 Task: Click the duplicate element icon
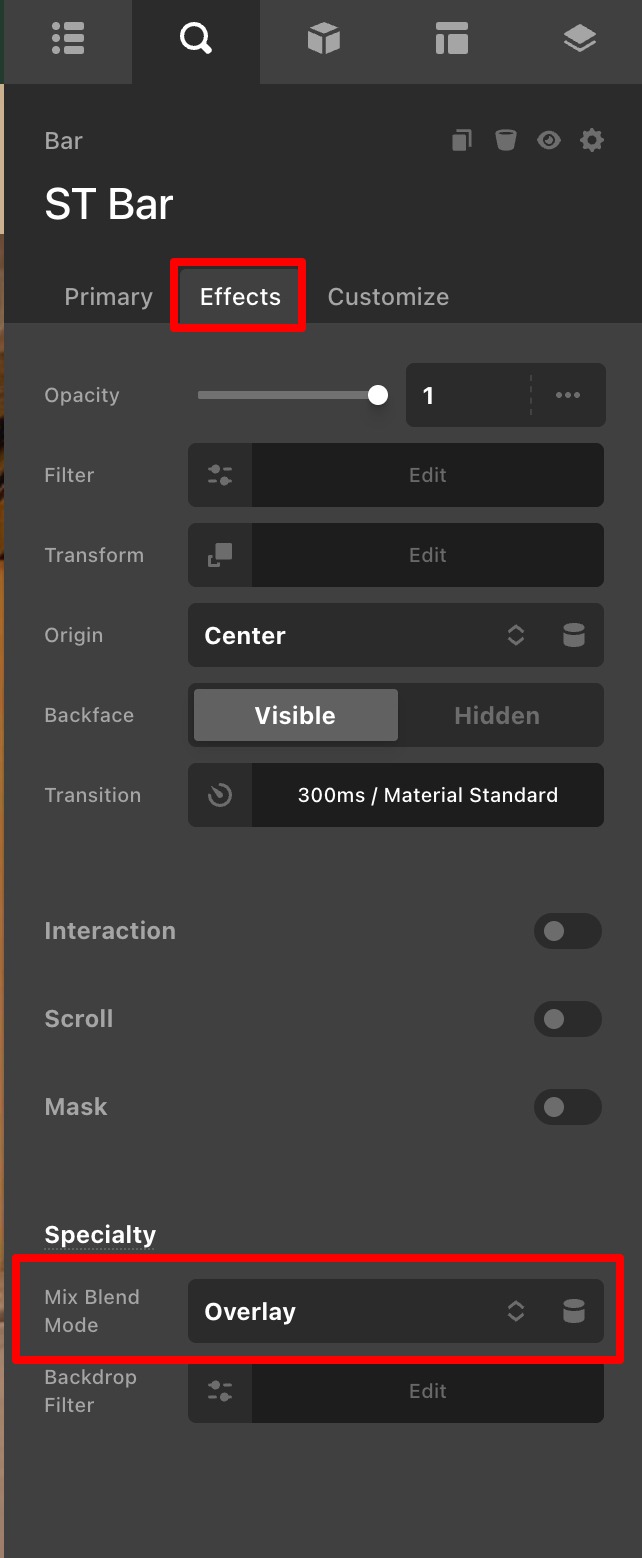461,140
